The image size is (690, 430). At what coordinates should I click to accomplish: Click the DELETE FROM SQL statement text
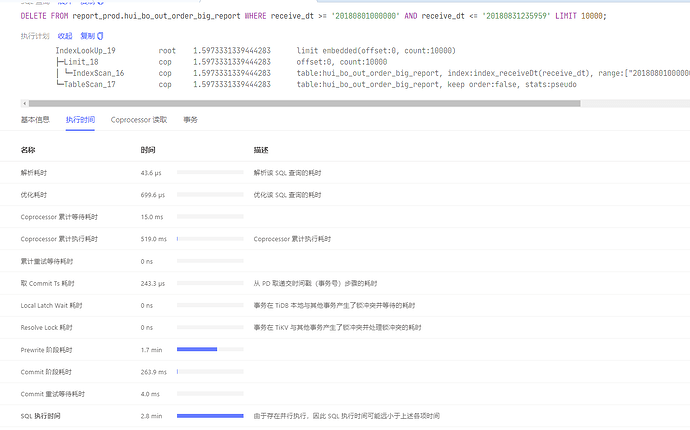tap(313, 16)
